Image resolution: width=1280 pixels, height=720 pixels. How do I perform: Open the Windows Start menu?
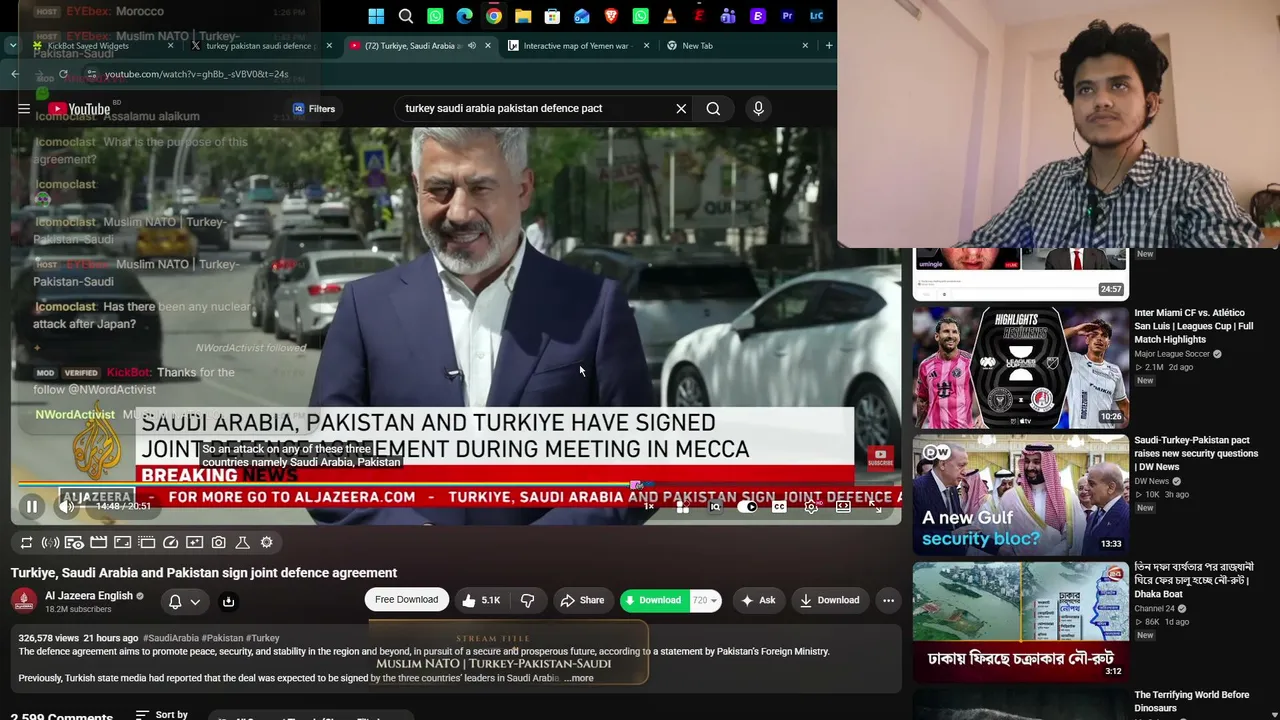[376, 16]
